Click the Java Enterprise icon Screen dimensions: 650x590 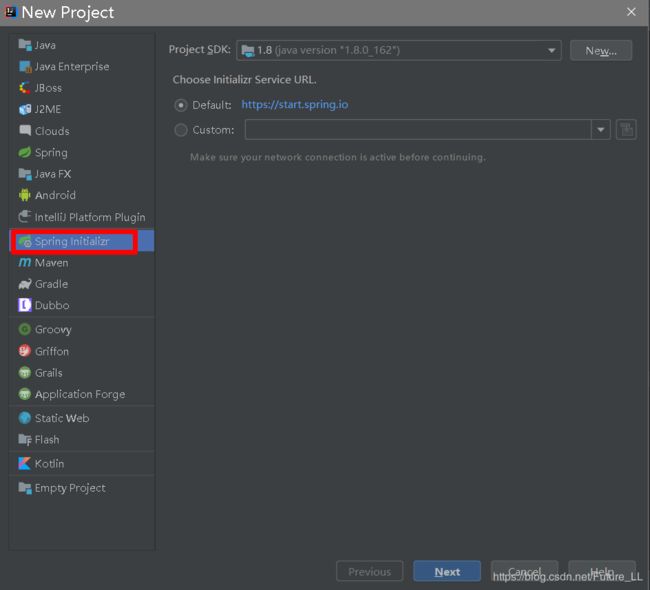point(25,66)
